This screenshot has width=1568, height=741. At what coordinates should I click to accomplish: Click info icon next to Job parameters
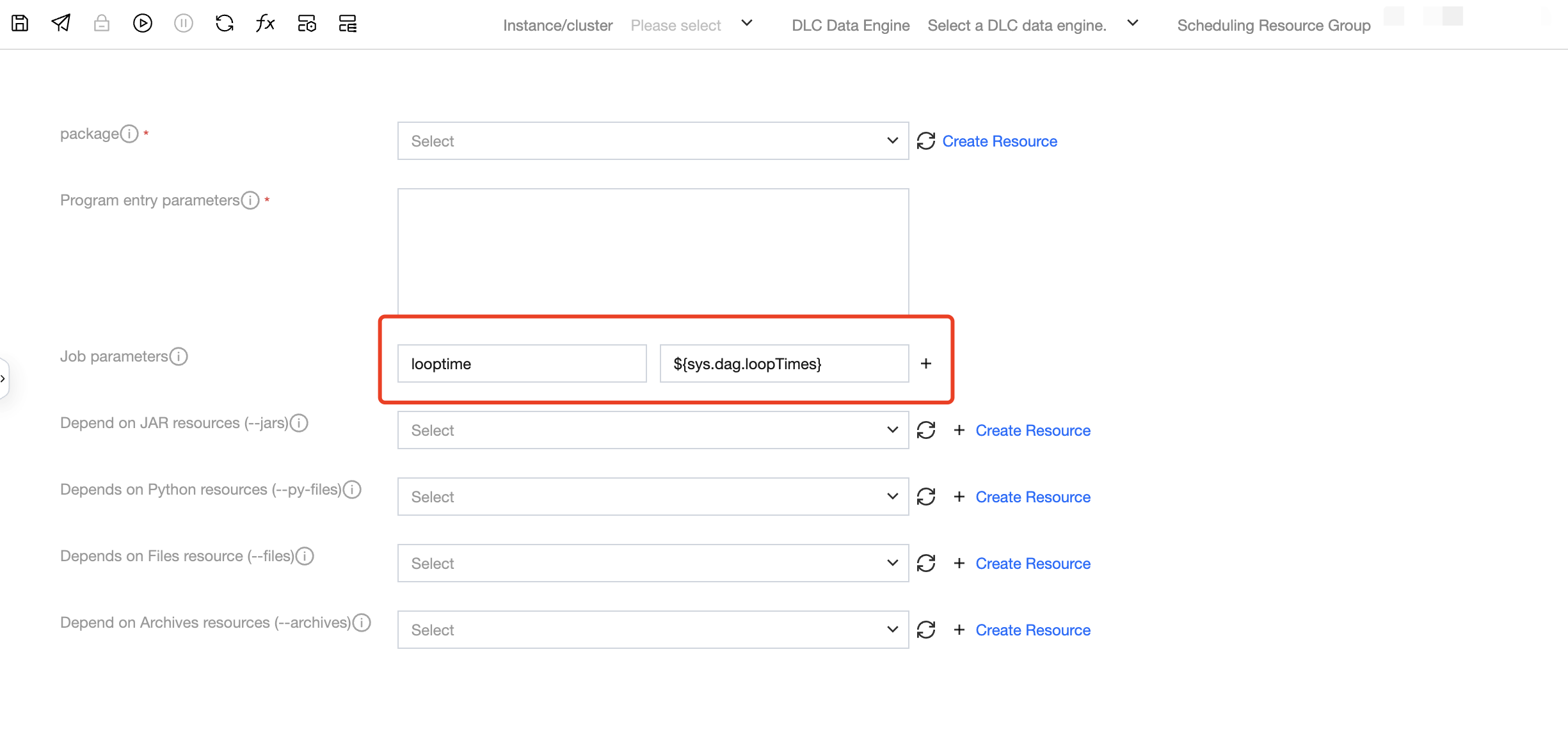click(179, 356)
